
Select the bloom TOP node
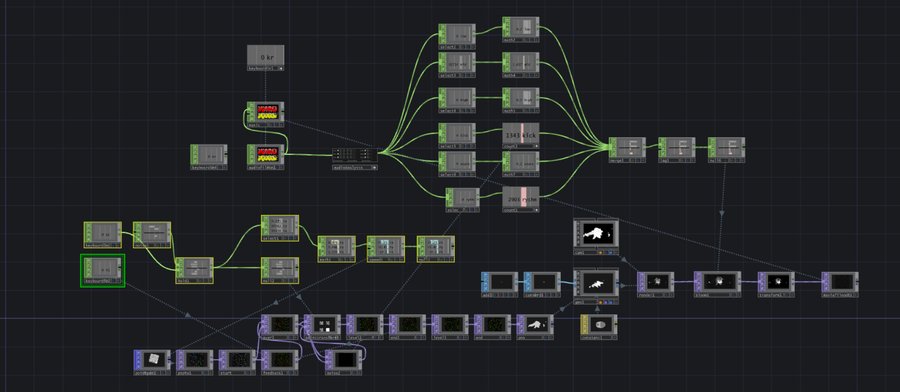click(x=717, y=285)
